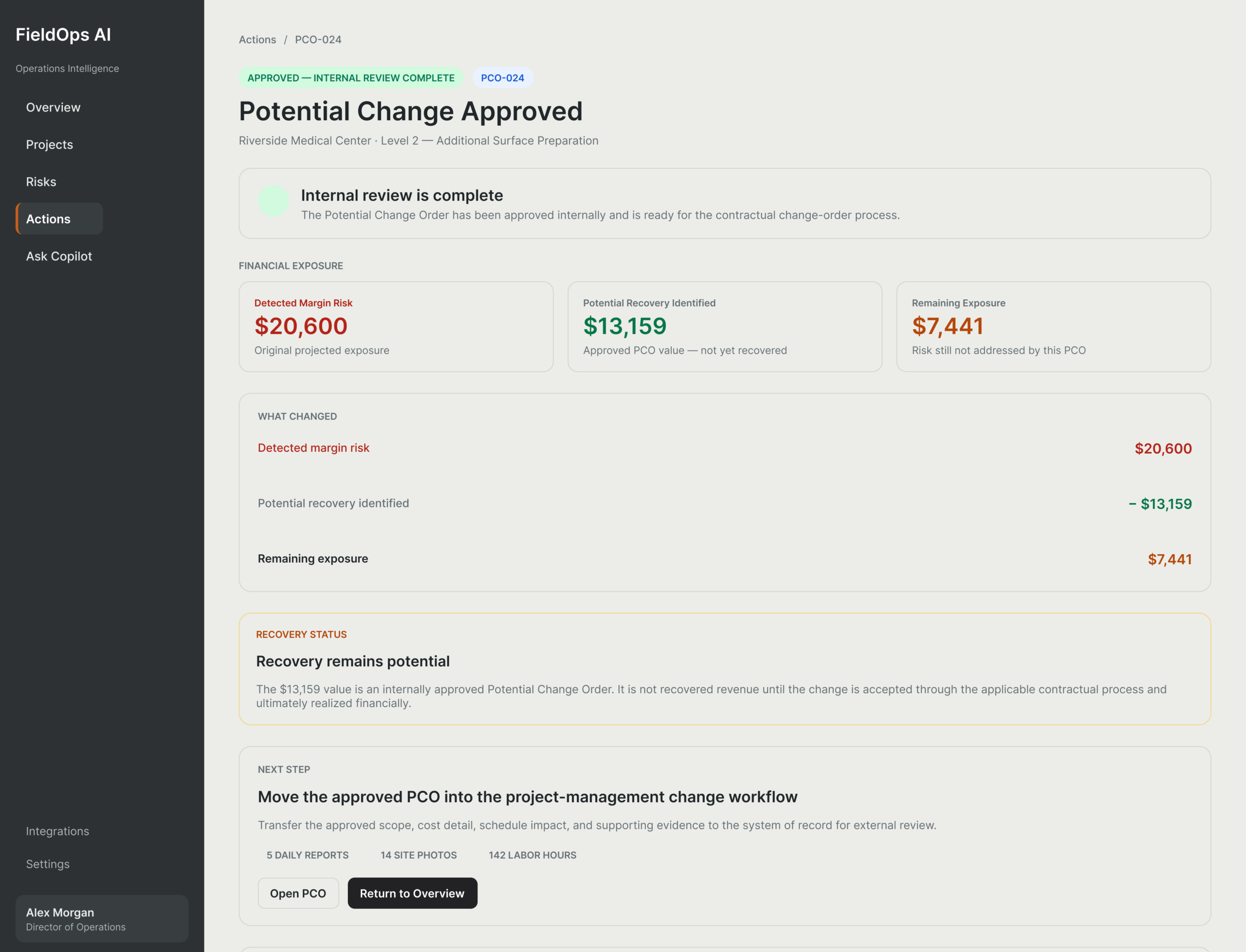Click the Actions breadcrumb link

pyautogui.click(x=257, y=40)
